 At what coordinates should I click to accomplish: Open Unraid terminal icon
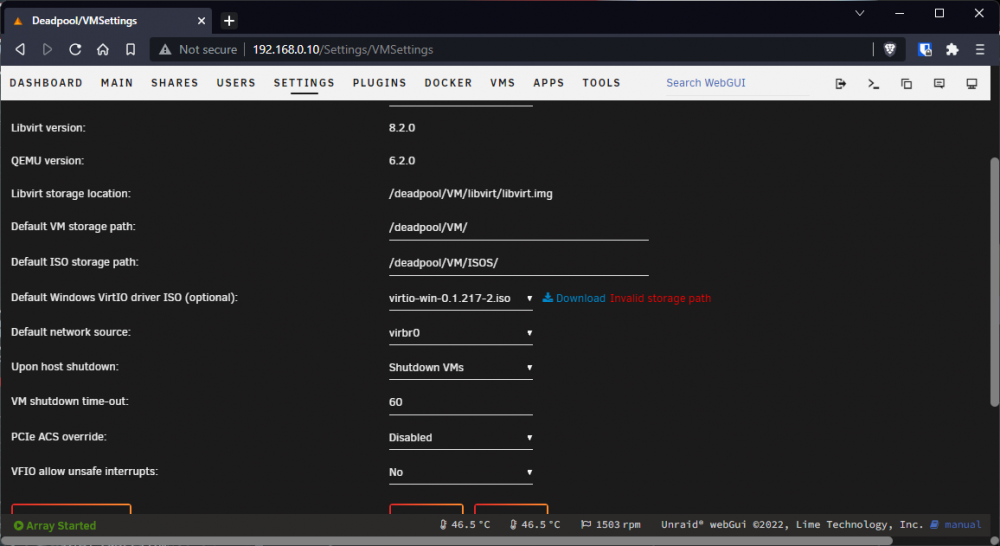[x=874, y=84]
